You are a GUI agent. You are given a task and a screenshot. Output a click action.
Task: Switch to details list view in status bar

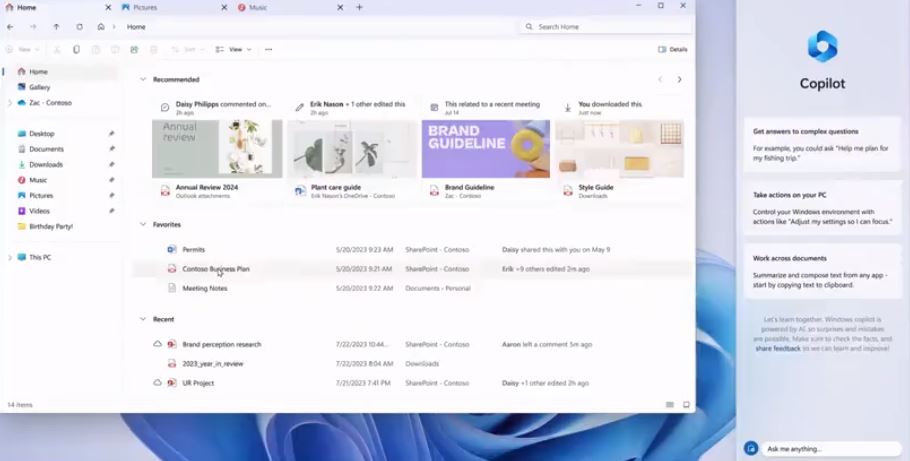(670, 405)
